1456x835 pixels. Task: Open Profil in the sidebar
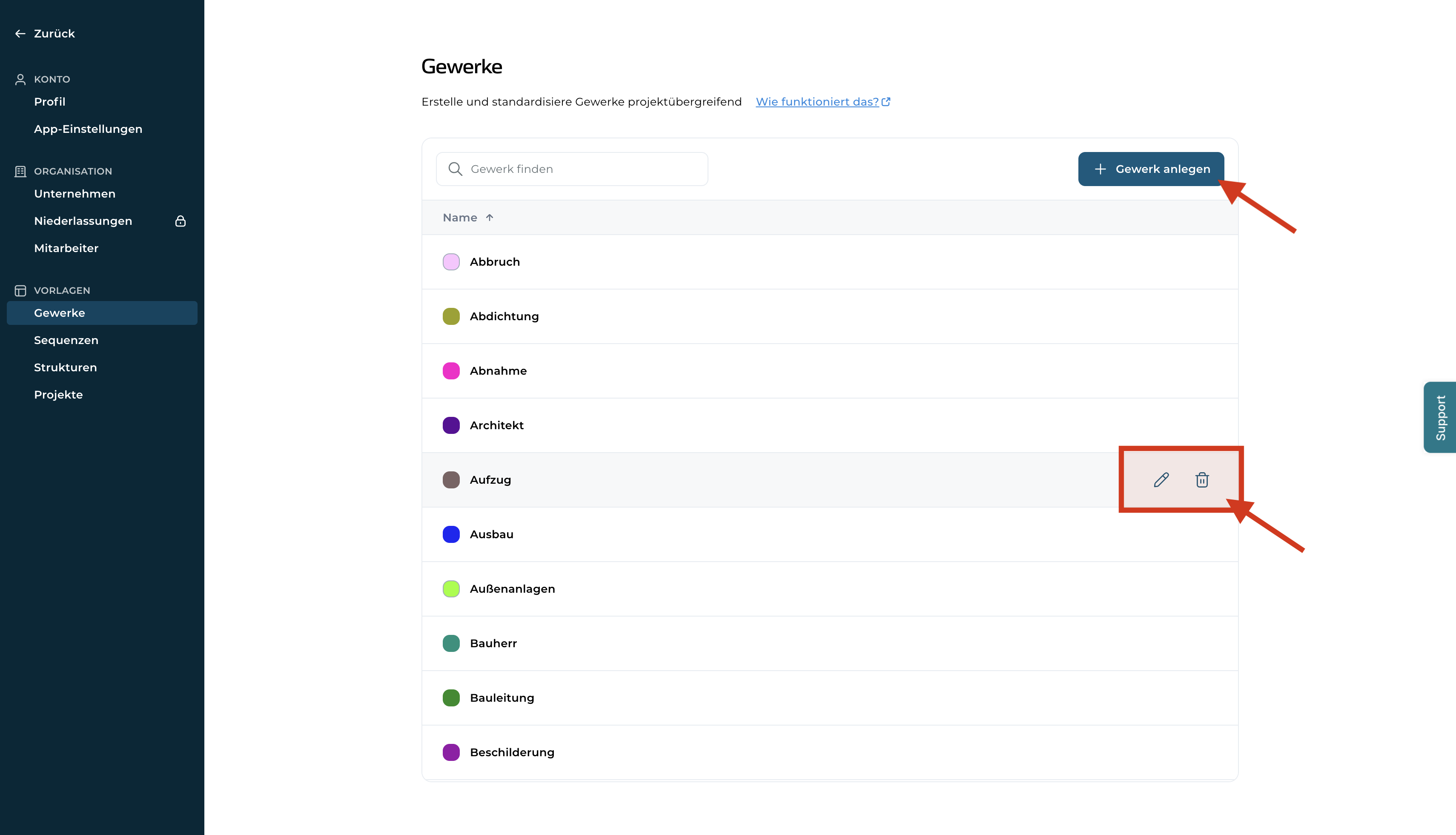point(50,102)
